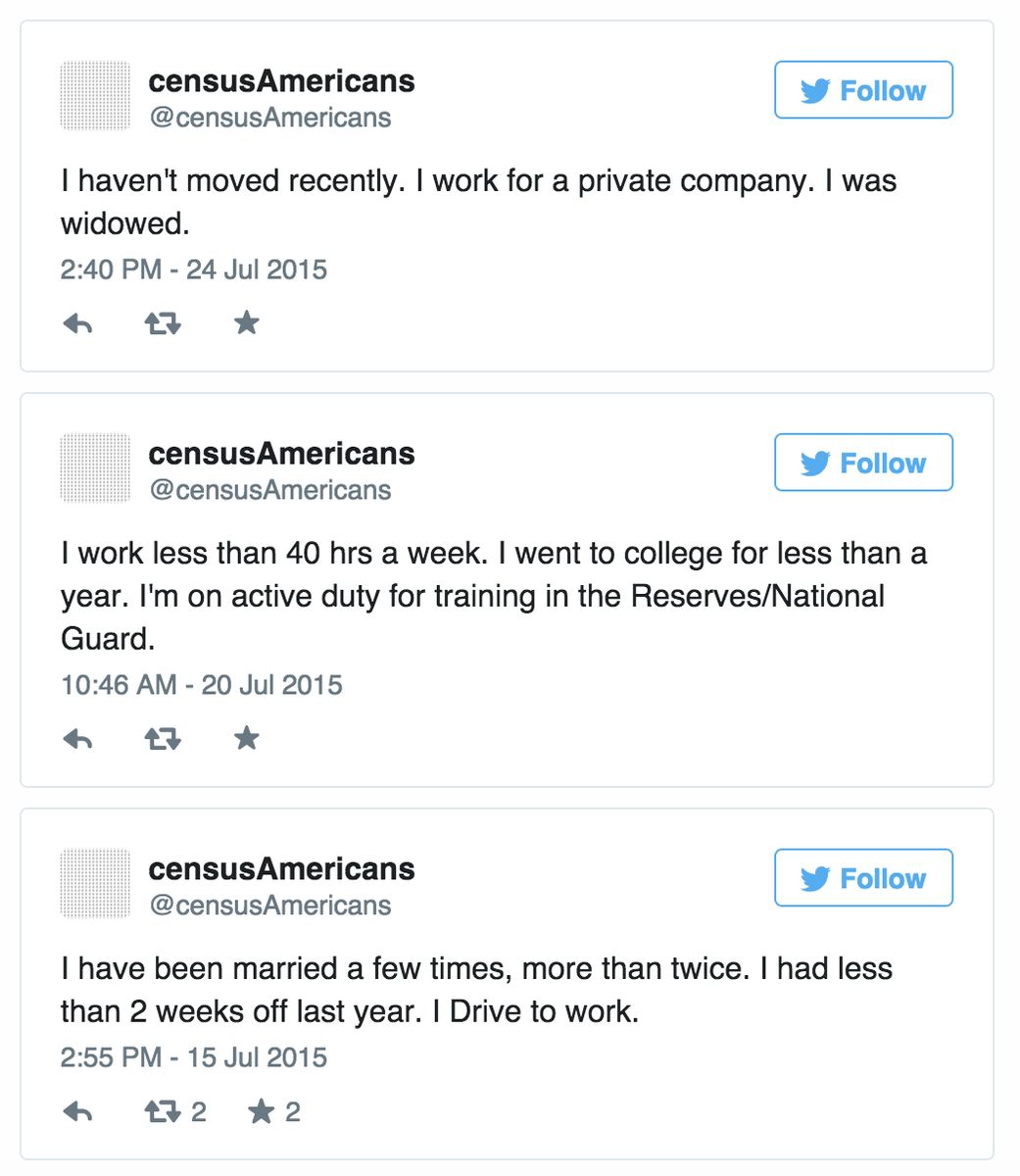Click censusAmericans avatar in the third tweet
This screenshot has width=1020, height=1176.
coord(95,884)
